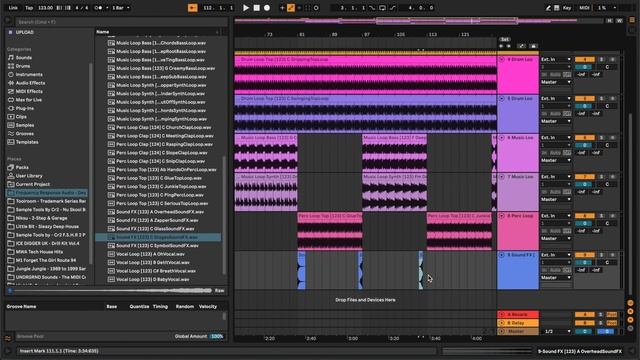Arm the 5 Drum Loo track for recording
Image resolution: width=640 pixels, height=360 pixels.
pyautogui.click(x=612, y=99)
